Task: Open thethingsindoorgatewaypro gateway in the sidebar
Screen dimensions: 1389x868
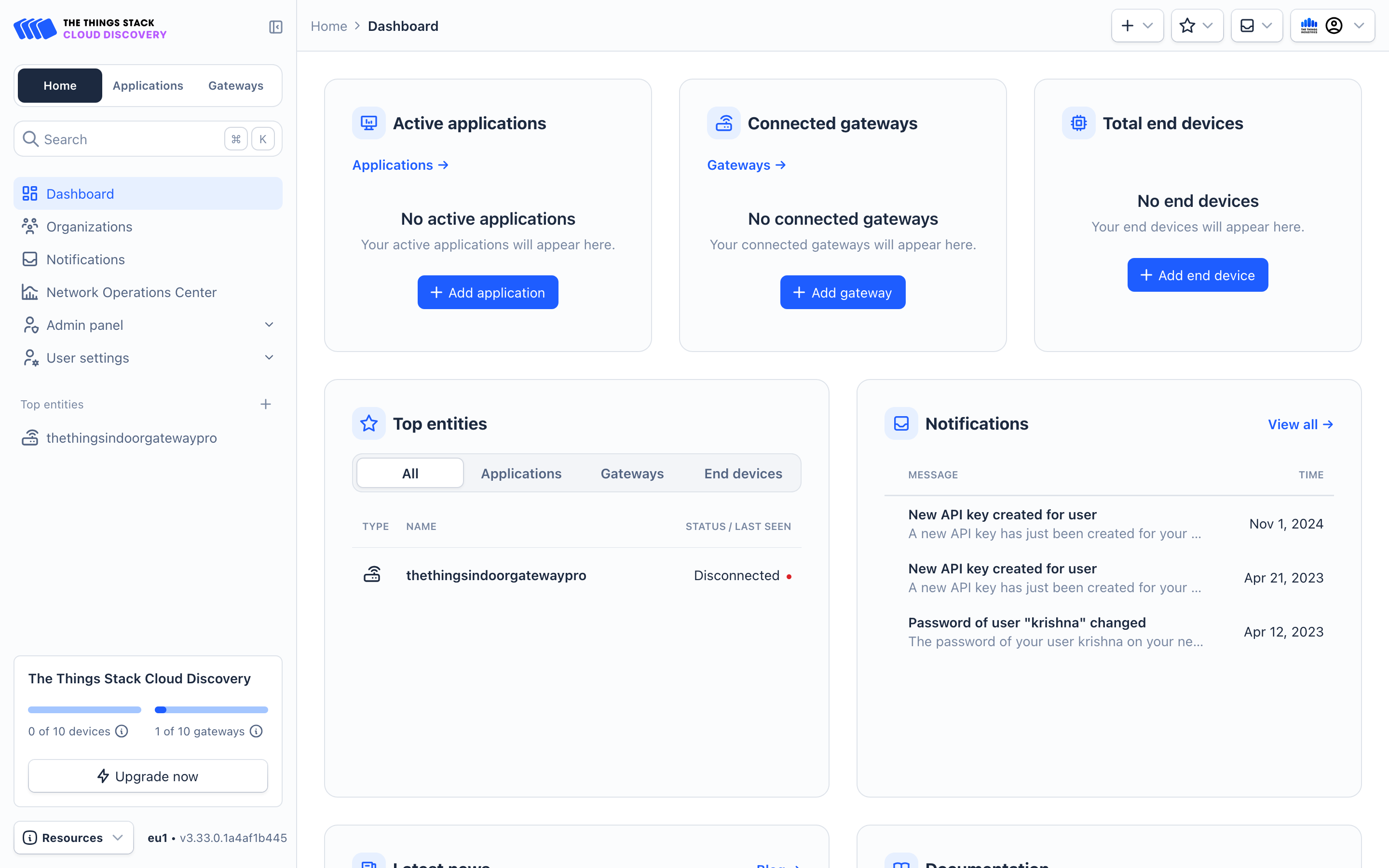Action: point(131,438)
